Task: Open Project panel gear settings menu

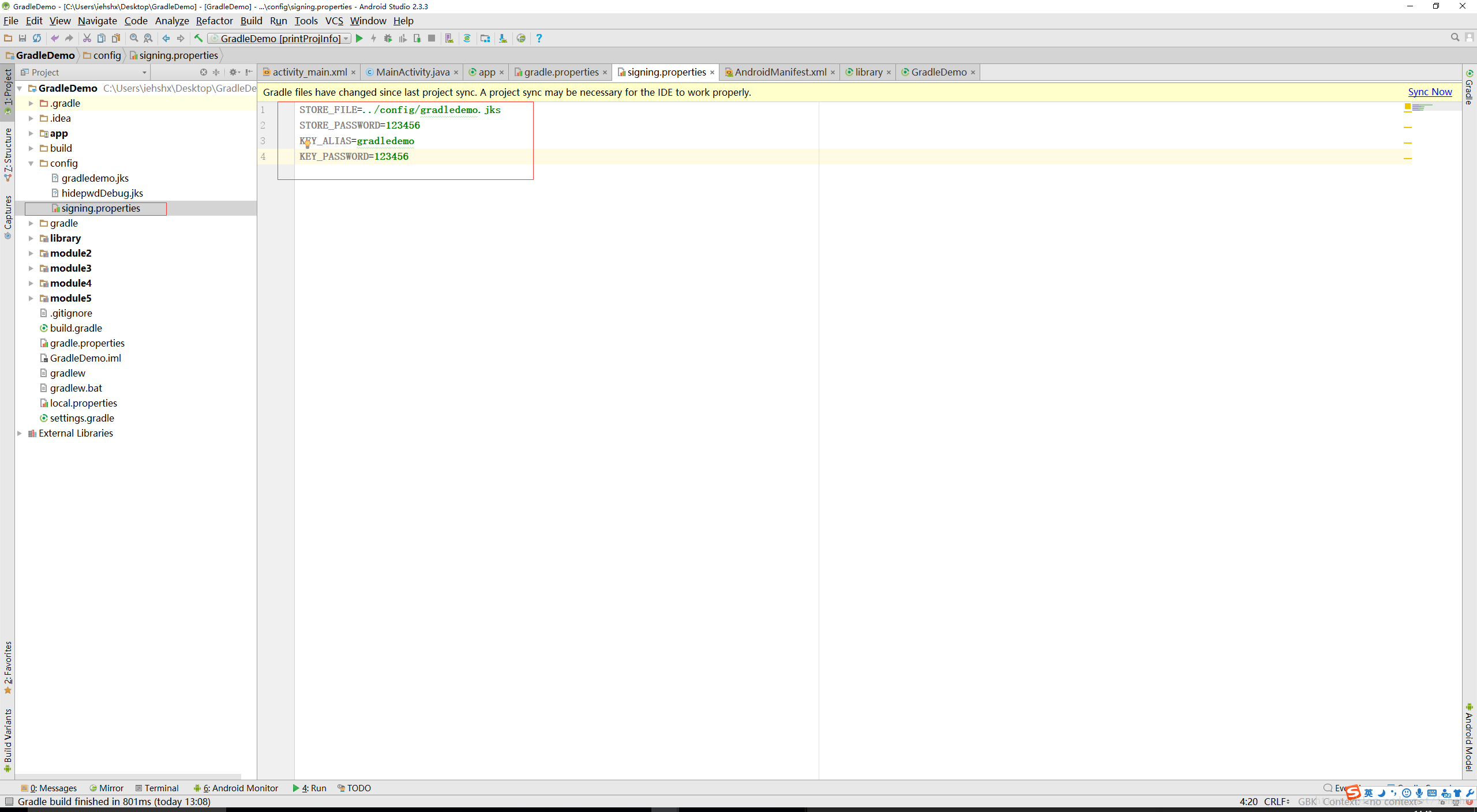Action: click(234, 72)
